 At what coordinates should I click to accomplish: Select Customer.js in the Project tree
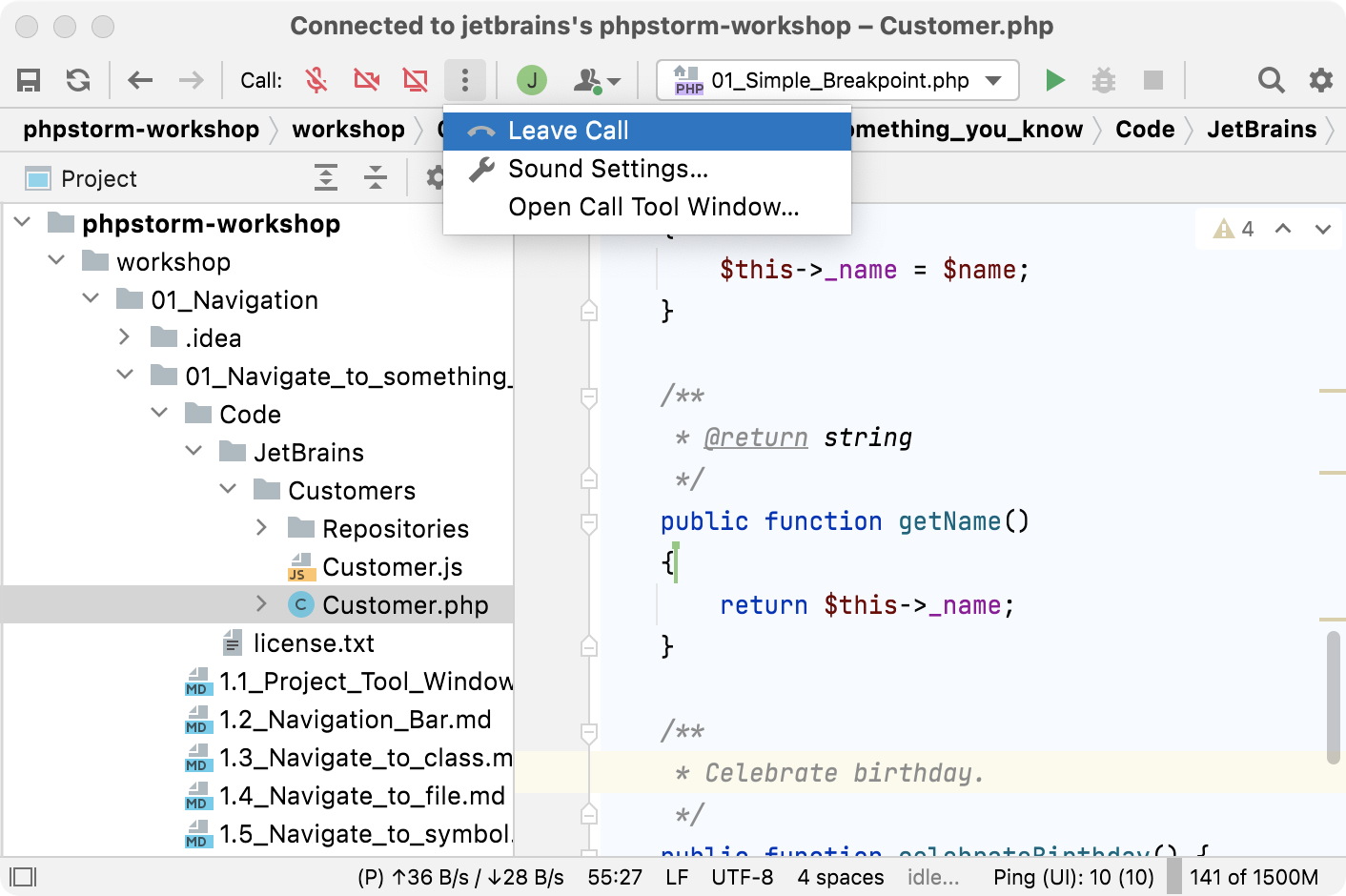392,566
